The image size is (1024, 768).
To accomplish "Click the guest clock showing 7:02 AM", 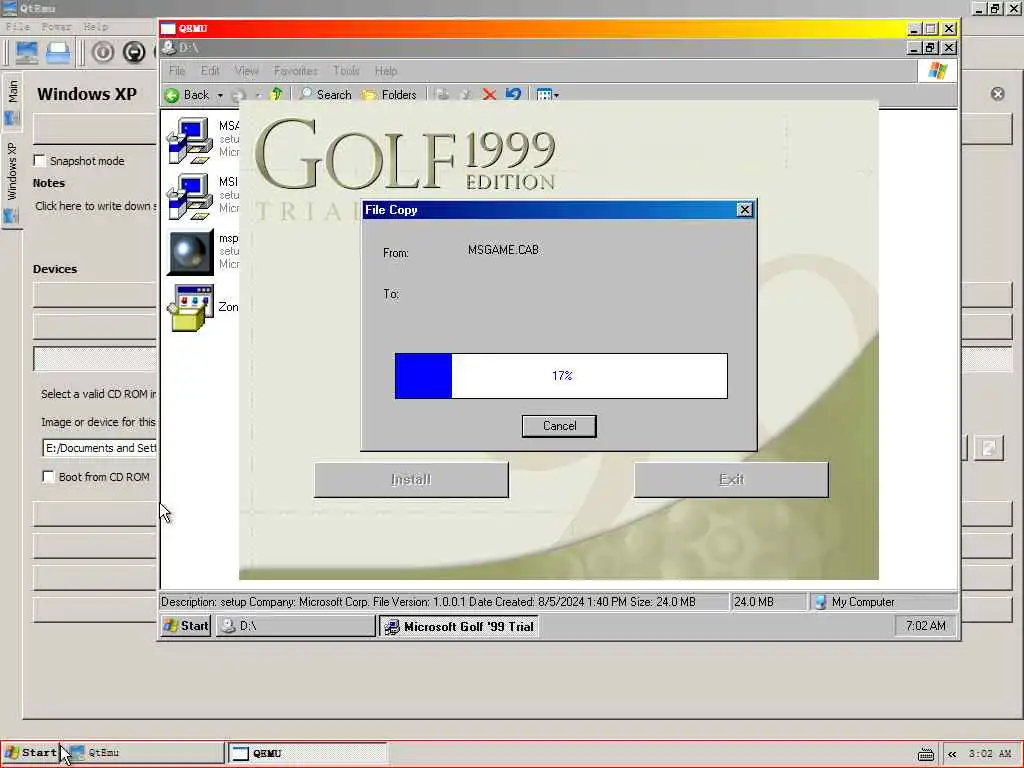I will (925, 626).
